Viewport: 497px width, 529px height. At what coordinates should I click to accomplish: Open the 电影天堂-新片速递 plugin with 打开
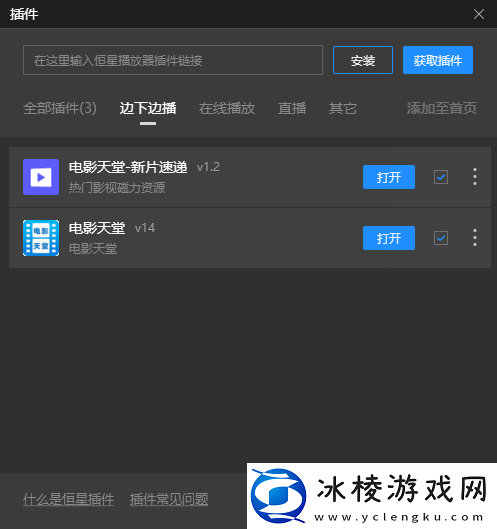coord(389,177)
